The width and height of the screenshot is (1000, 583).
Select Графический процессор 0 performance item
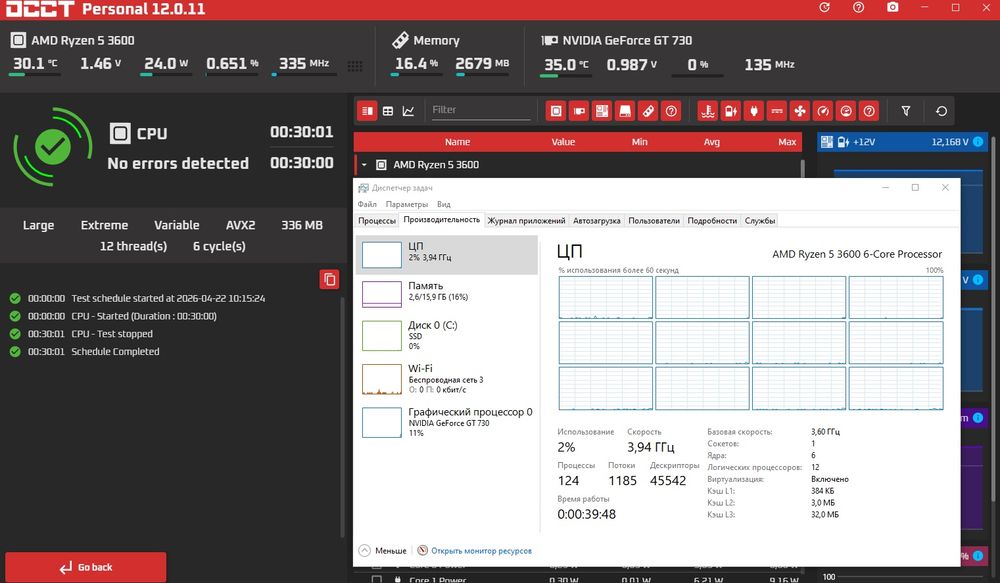[x=446, y=422]
